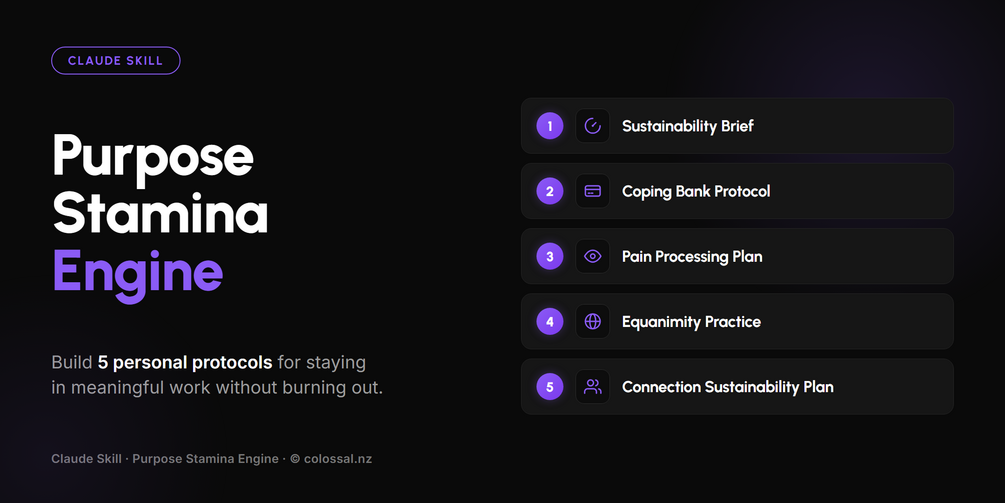Click the CLAUDE SKILL pill badge
Screen dimensions: 1005x503
(x=115, y=61)
